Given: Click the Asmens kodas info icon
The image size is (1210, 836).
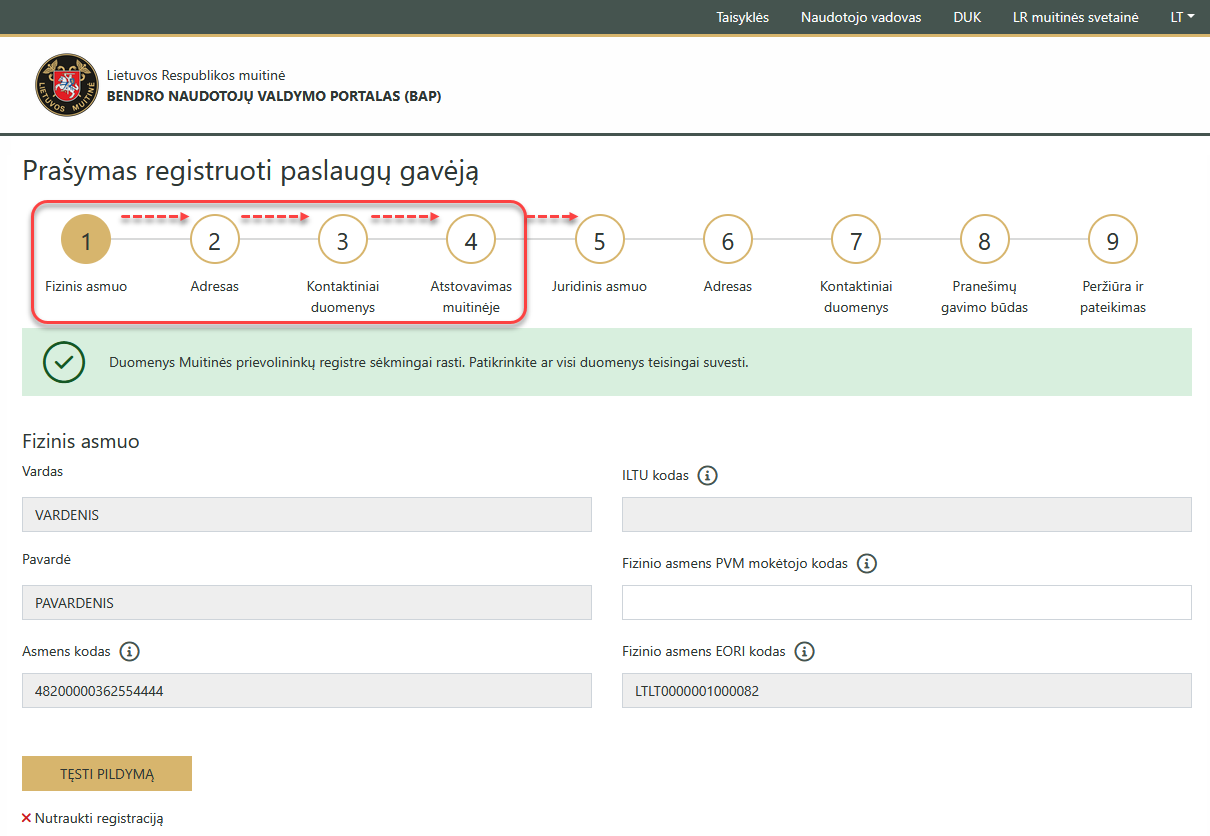Looking at the screenshot, I should point(128,651).
